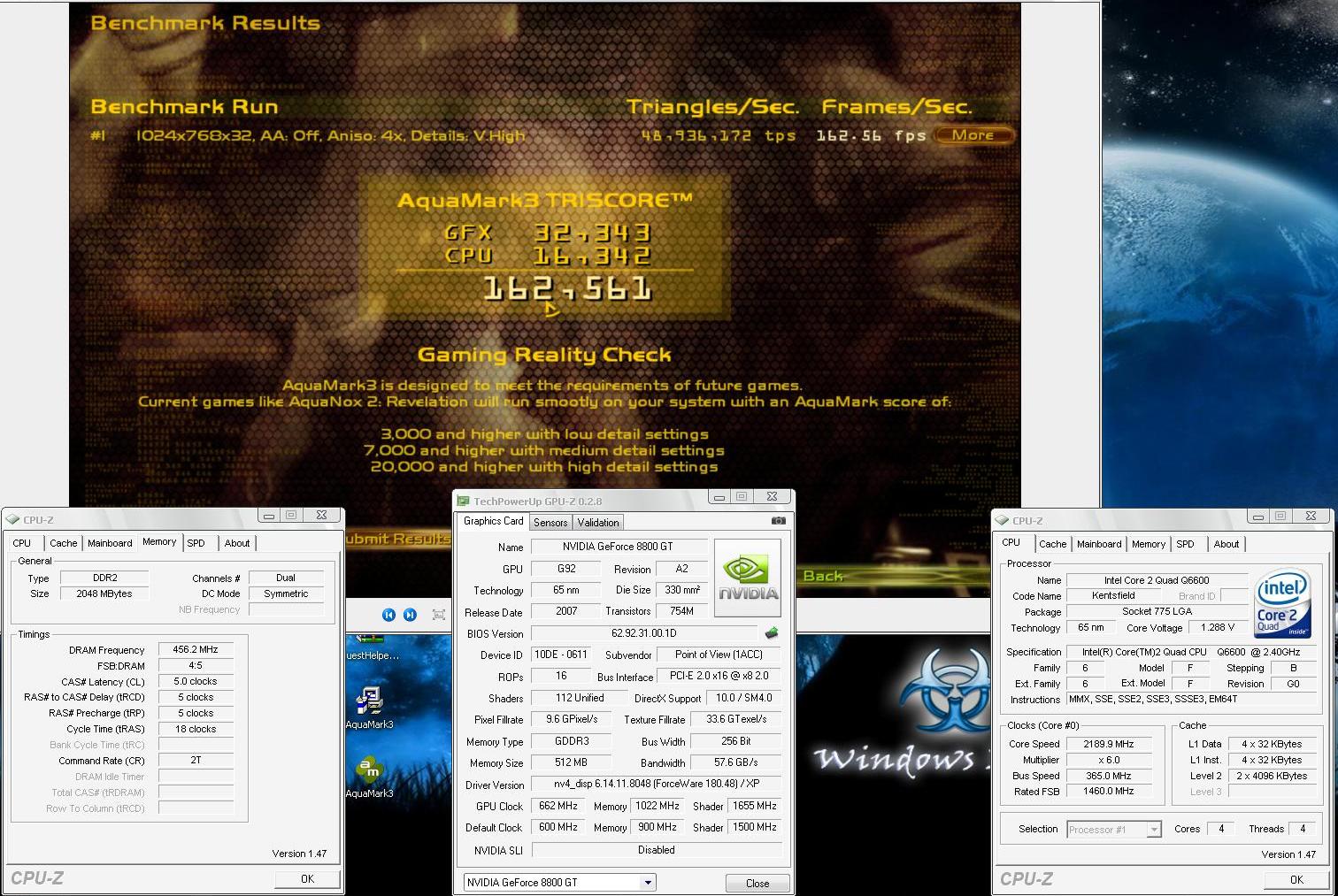Go to next image with blue arrow button
This screenshot has height=896, width=1338.
pos(410,615)
